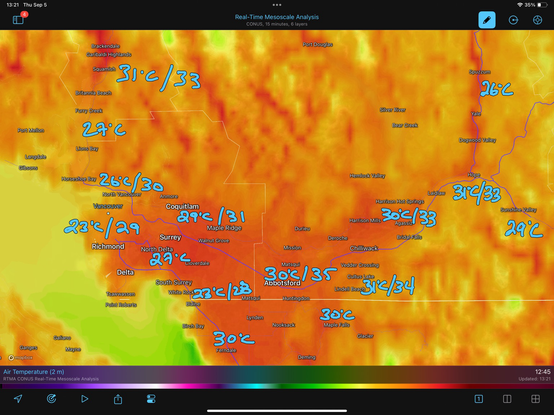554x415 pixels.
Task: Tap the Glacier map label
Action: pos(365,336)
